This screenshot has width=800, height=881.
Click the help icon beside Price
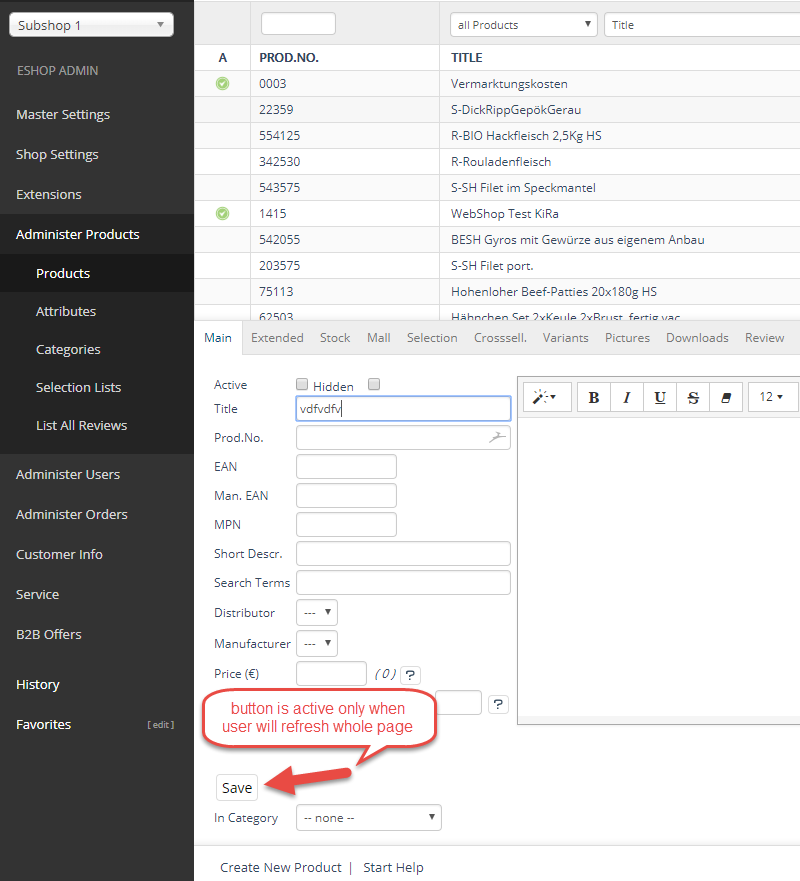point(410,675)
